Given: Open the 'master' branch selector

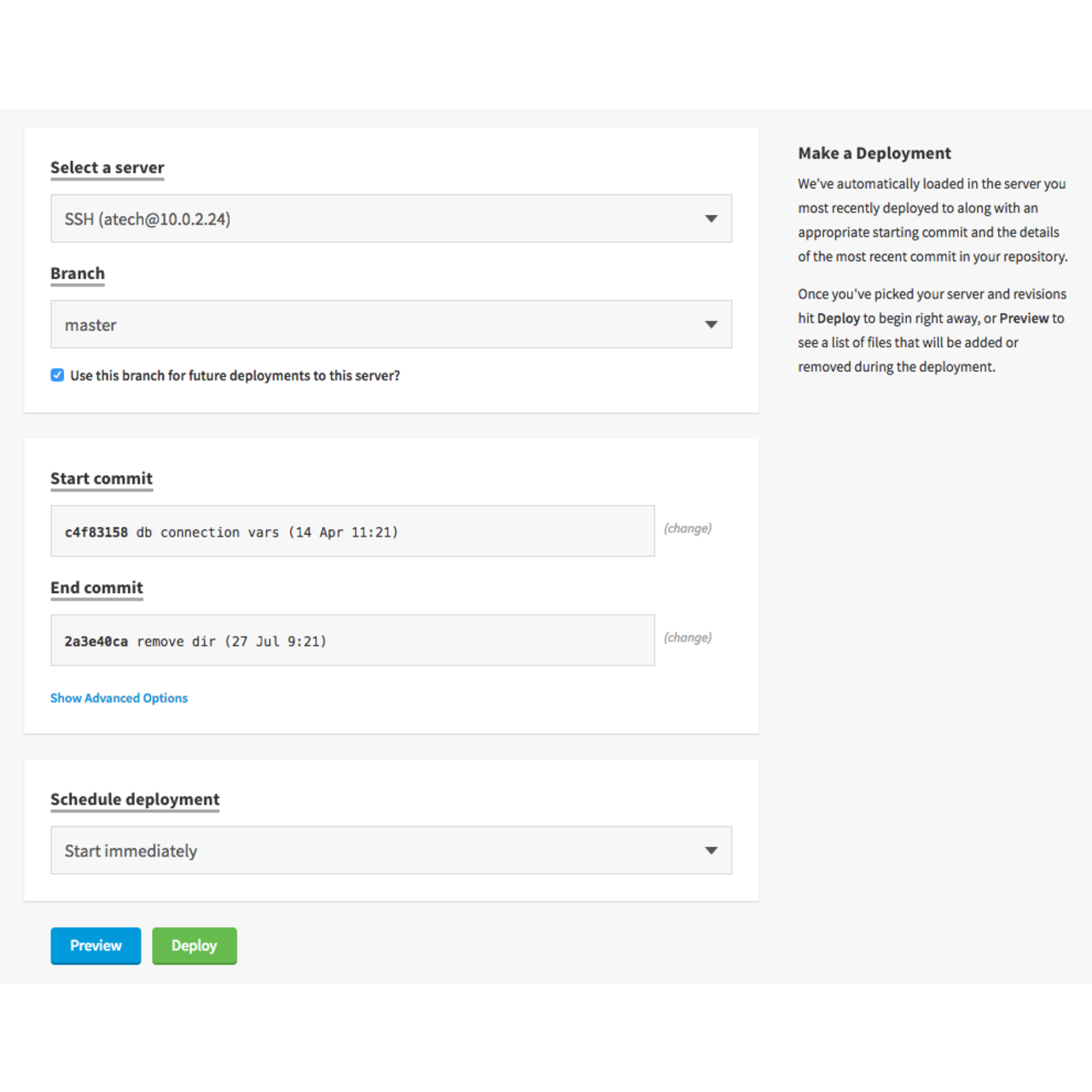Looking at the screenshot, I should click(392, 324).
